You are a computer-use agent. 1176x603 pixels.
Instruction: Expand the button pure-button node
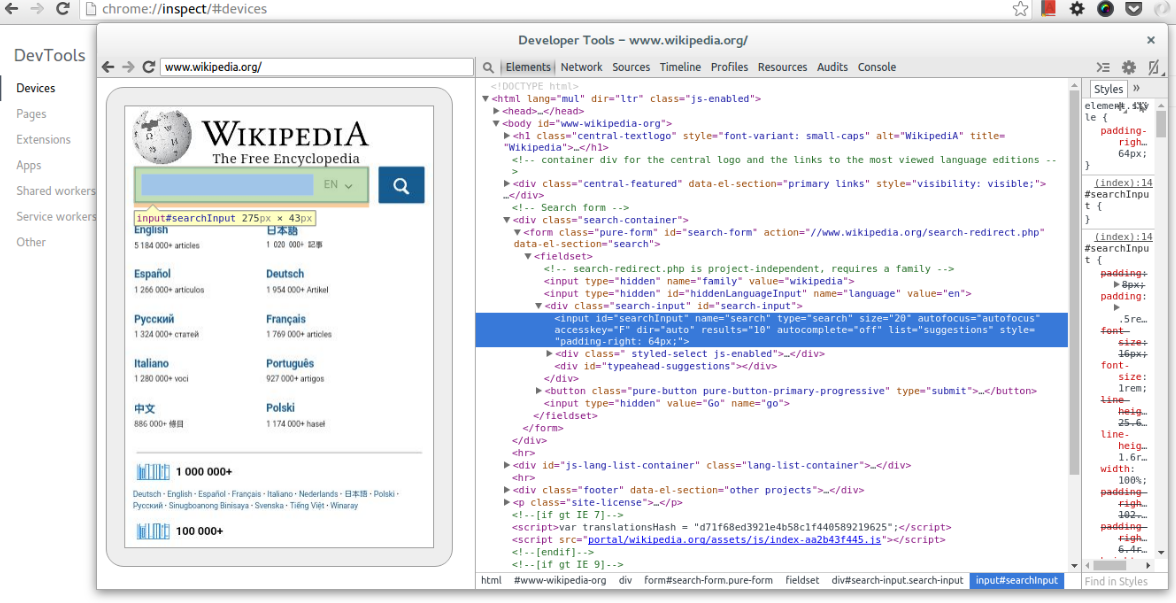[x=538, y=391]
